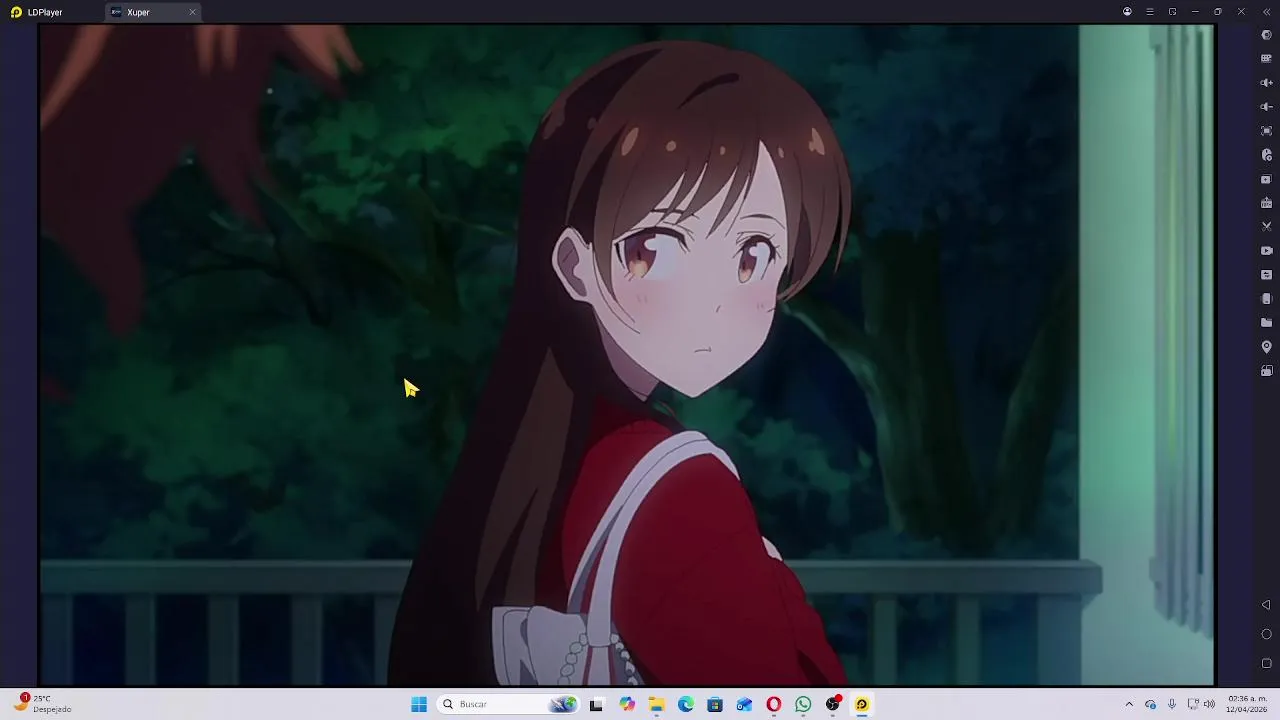Open File Explorer from the taskbar
Screen dimensions: 1280x720
[x=657, y=704]
